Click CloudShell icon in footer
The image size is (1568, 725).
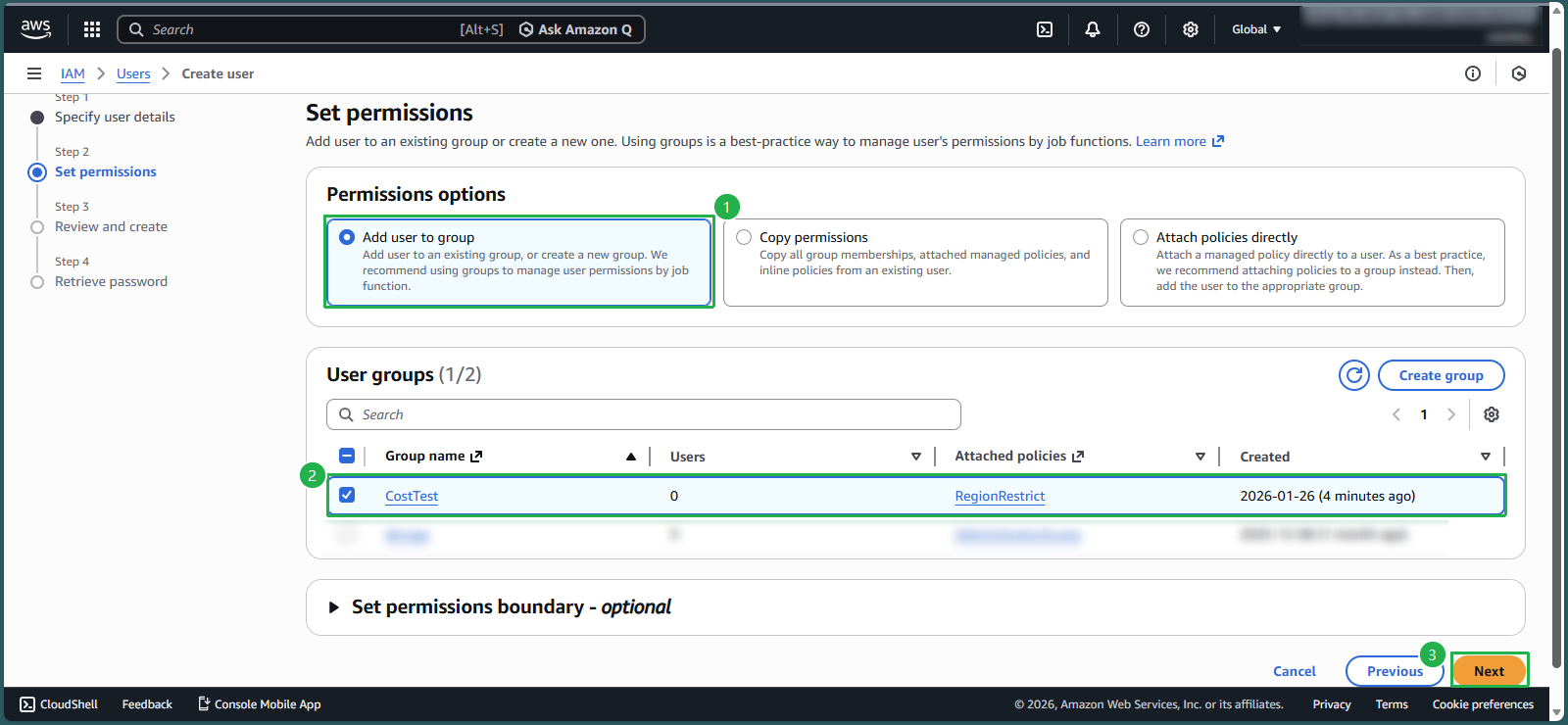pyautogui.click(x=27, y=704)
